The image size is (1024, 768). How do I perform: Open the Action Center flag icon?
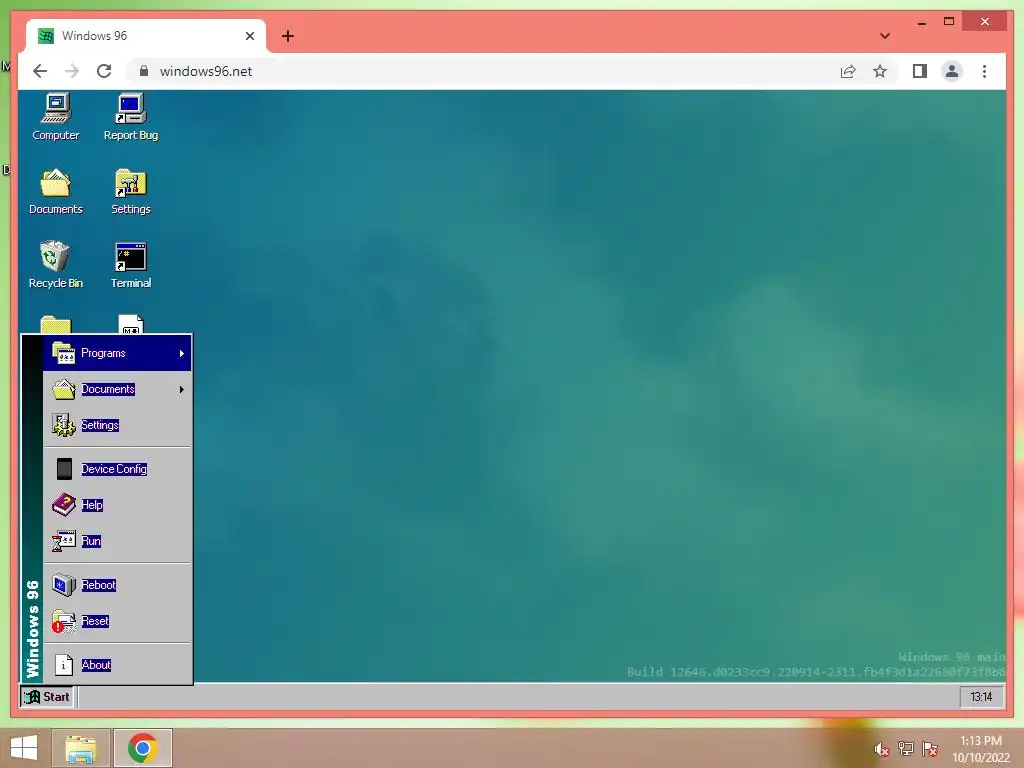(x=930, y=749)
